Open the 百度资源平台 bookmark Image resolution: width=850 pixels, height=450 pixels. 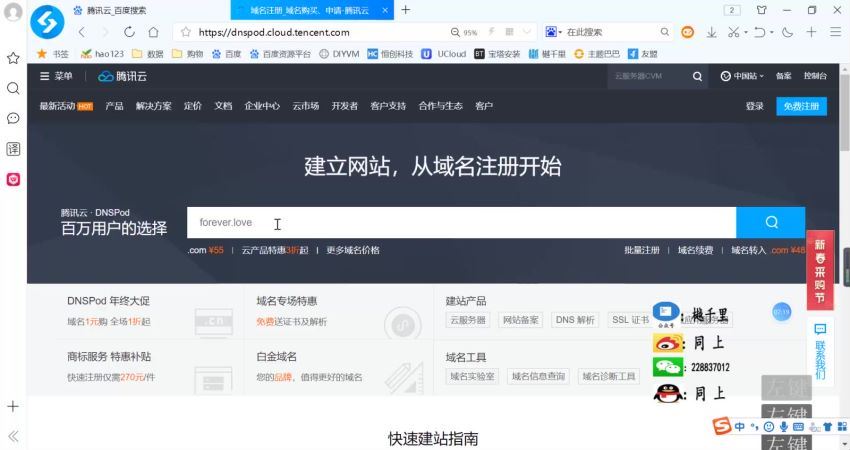click(x=280, y=54)
